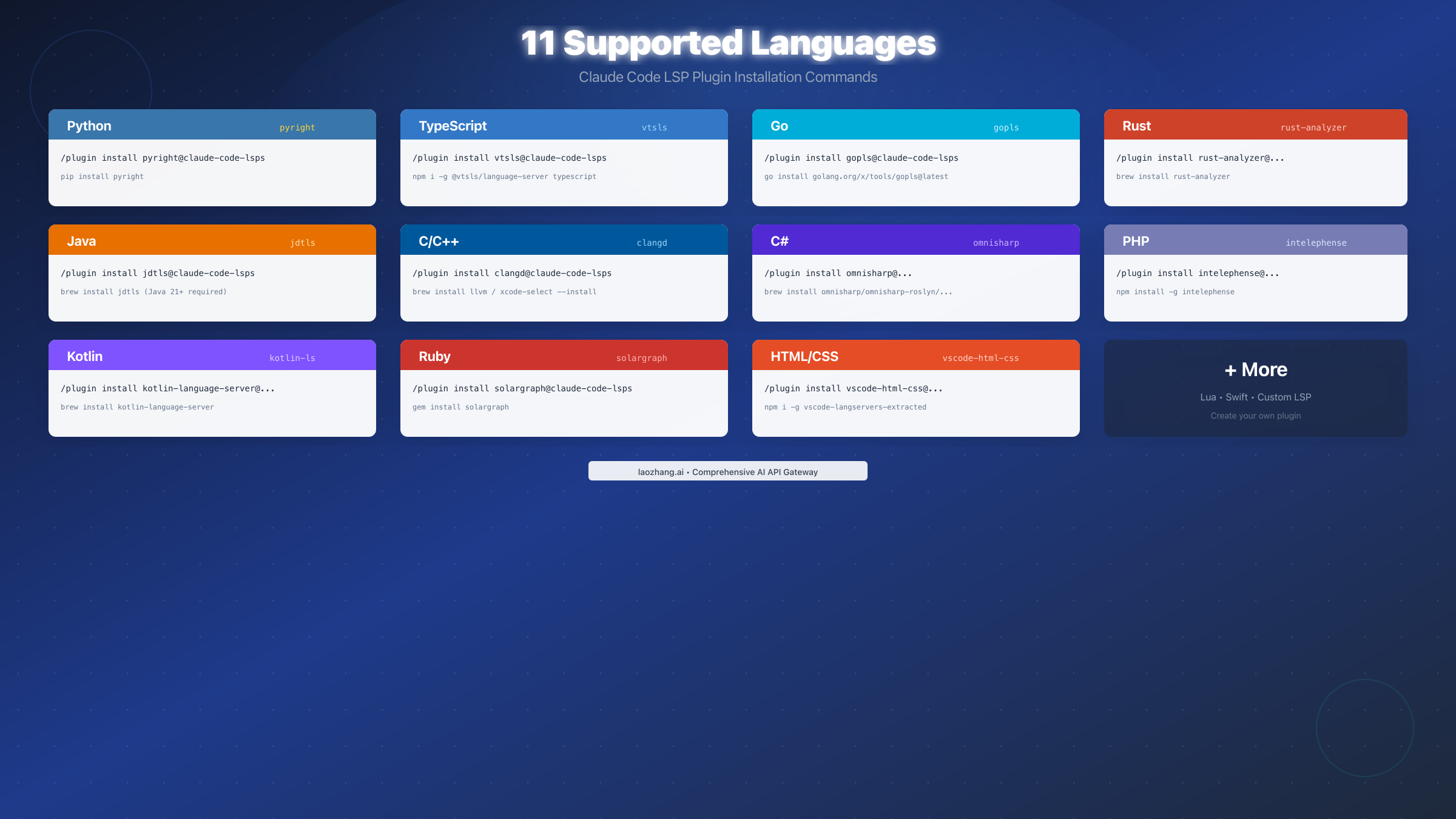The height and width of the screenshot is (819, 1456).
Task: Select the kotlin-ls badge on Kotlin card
Action: 292,358
